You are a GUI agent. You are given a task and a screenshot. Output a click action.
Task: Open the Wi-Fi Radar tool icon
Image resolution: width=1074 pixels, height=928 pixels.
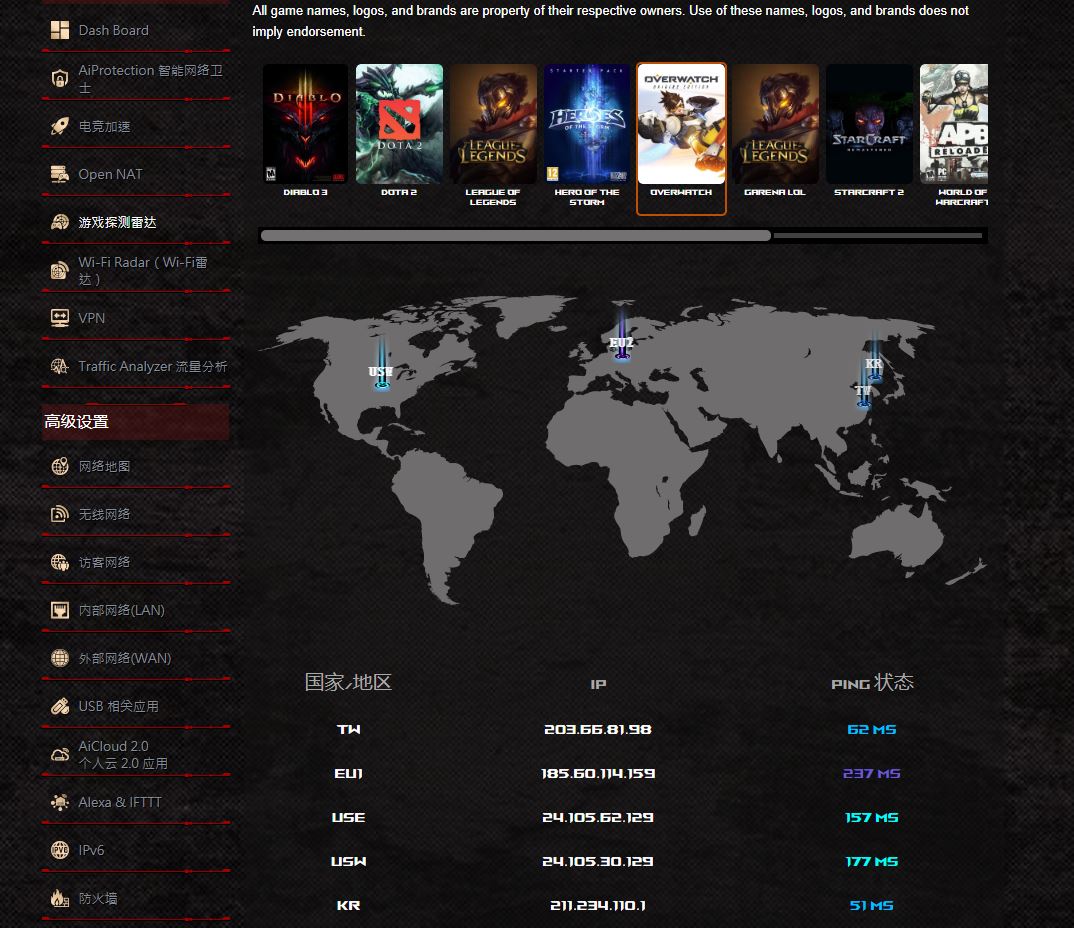tap(60, 270)
